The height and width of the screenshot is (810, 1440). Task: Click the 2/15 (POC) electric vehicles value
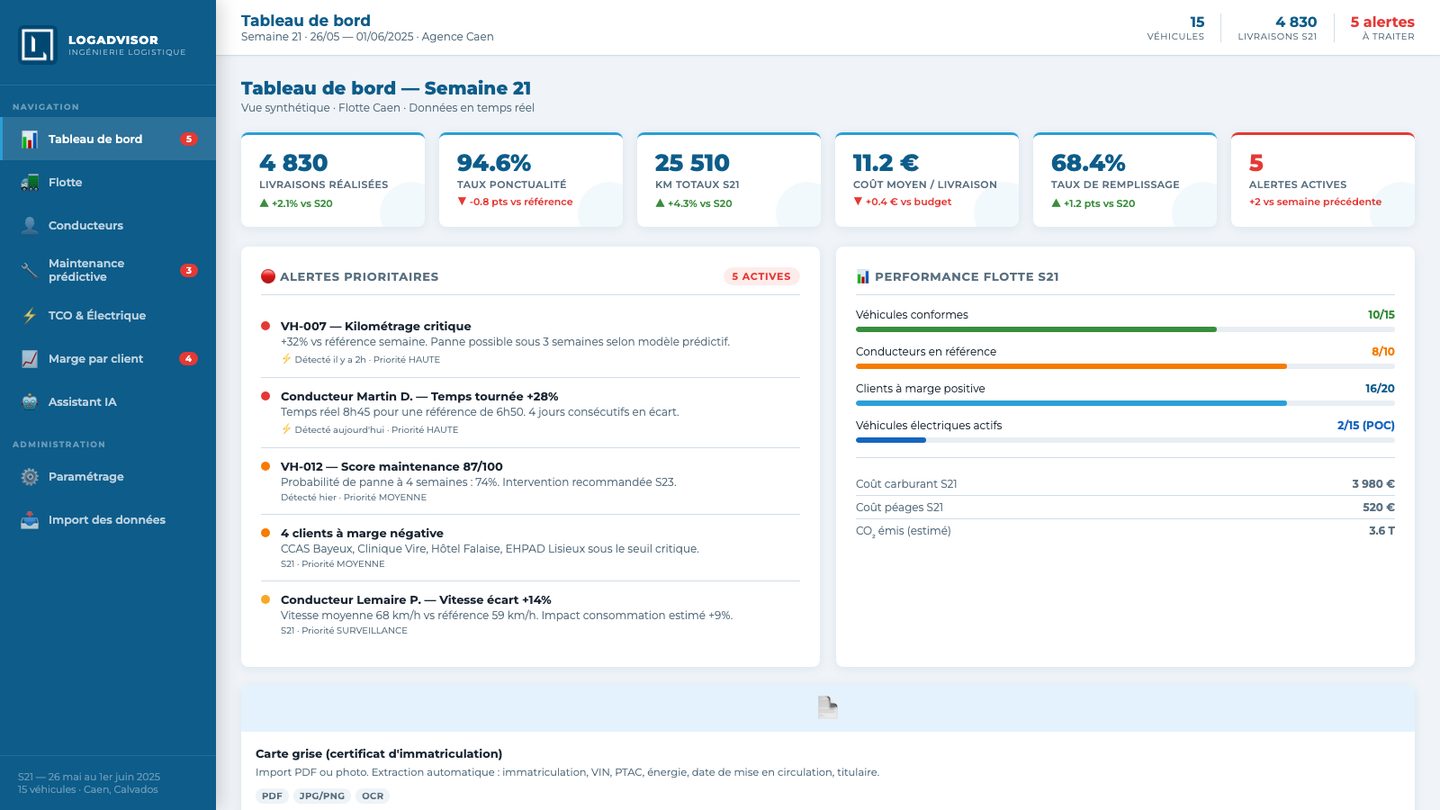1366,425
